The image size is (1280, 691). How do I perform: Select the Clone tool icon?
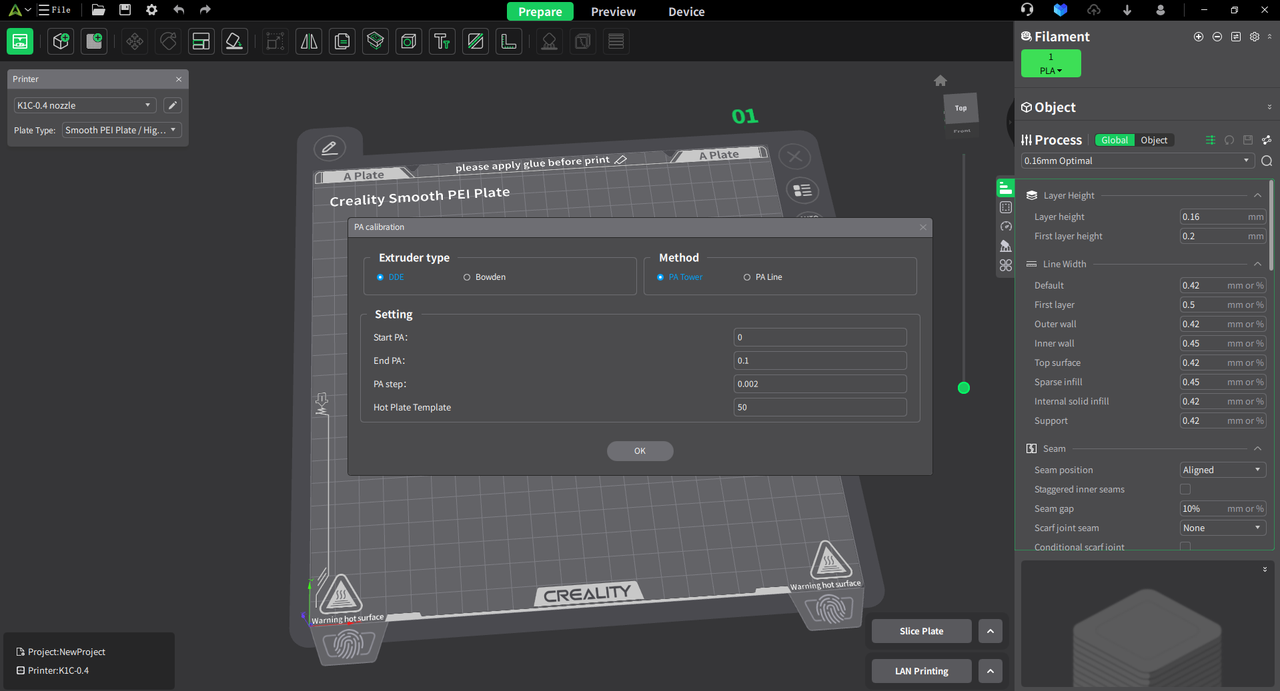pyautogui.click(x=341, y=41)
